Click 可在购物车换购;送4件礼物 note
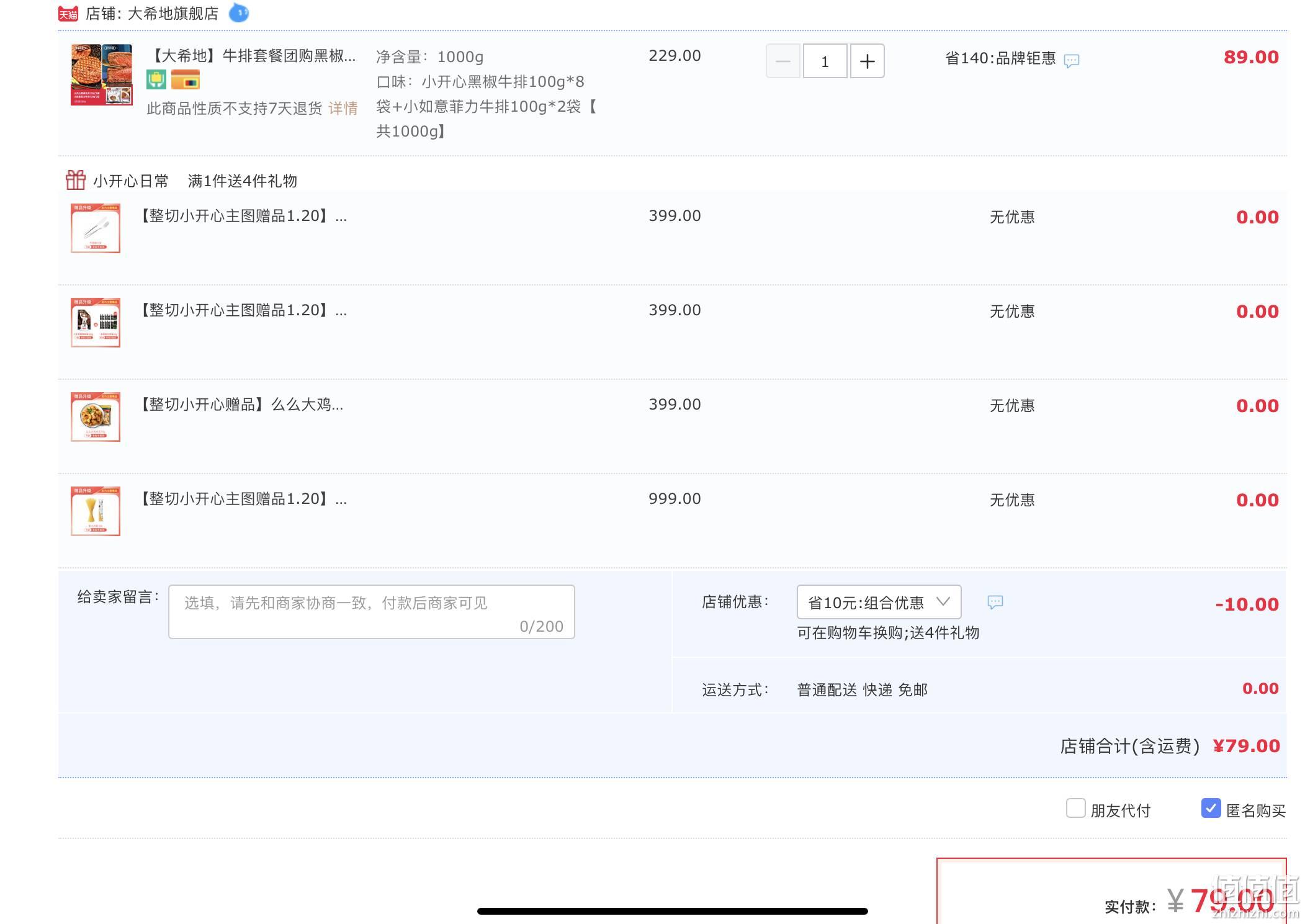The height and width of the screenshot is (924, 1305). pyautogui.click(x=888, y=633)
